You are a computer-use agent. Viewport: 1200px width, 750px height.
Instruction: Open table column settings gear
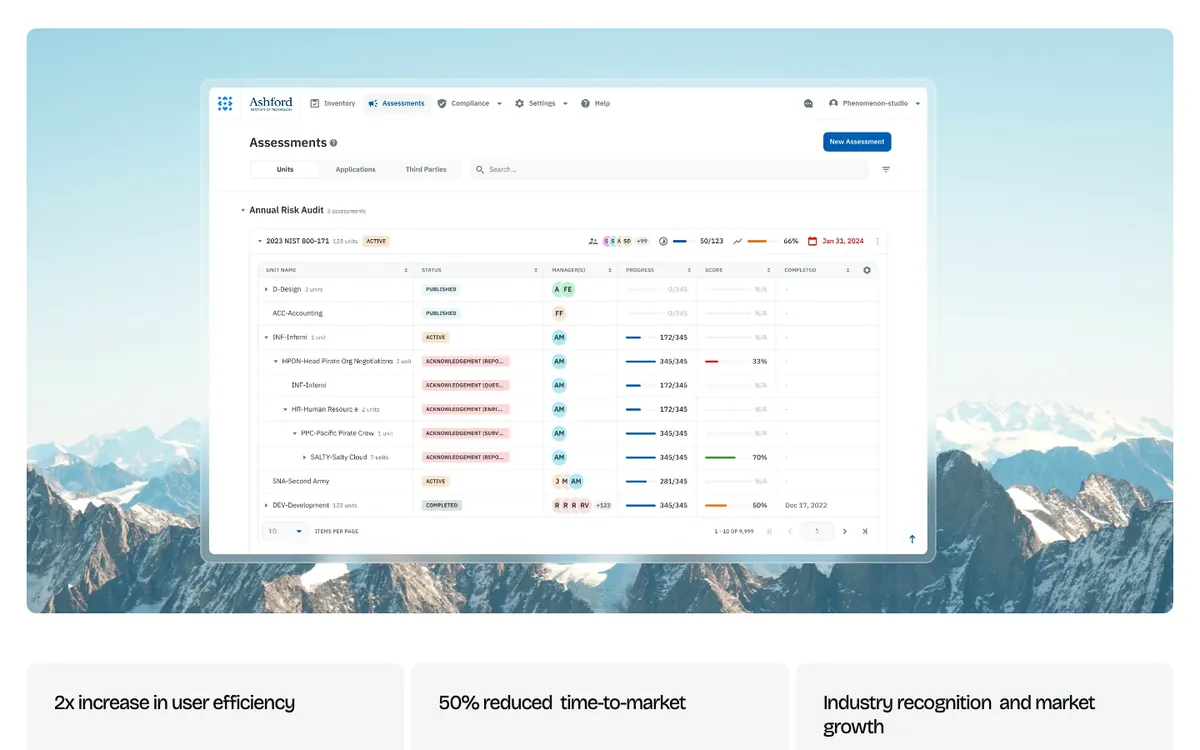[867, 270]
